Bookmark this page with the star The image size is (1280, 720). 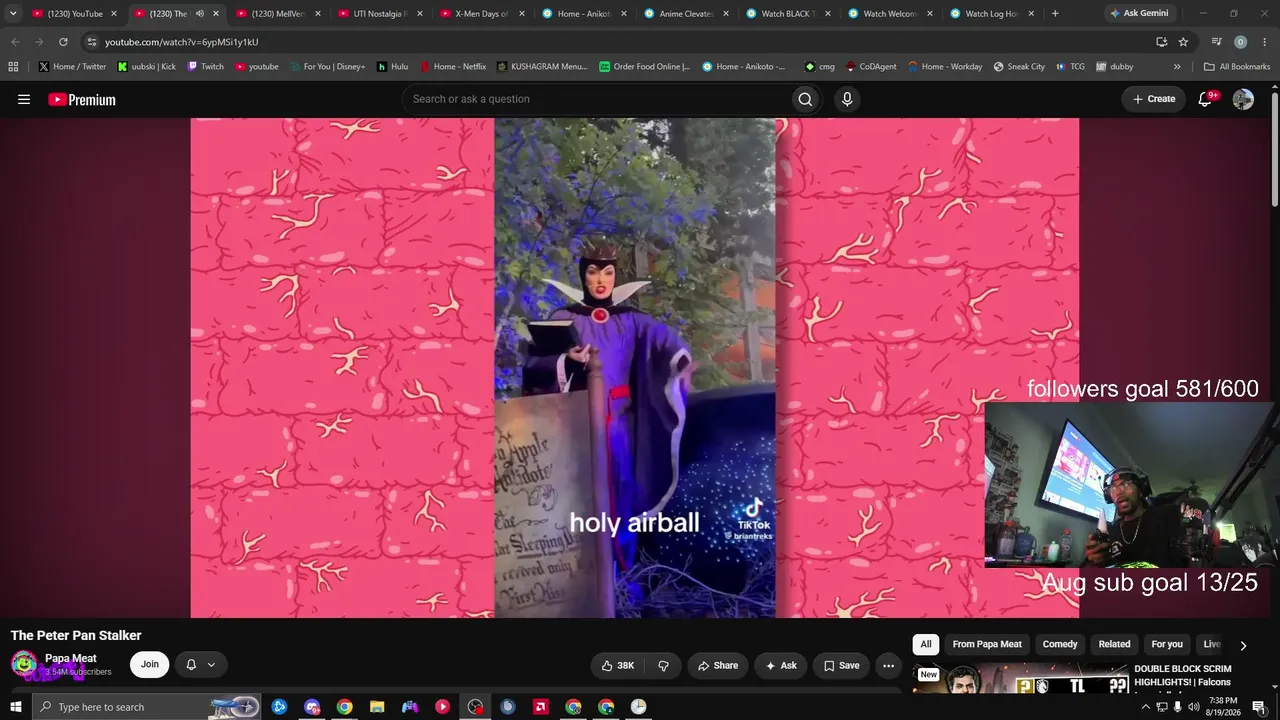point(1183,42)
